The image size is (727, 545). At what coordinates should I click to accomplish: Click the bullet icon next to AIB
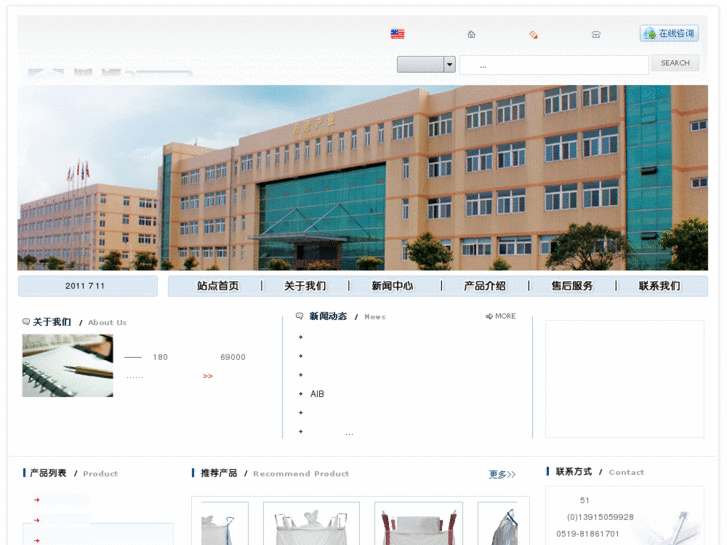300,394
